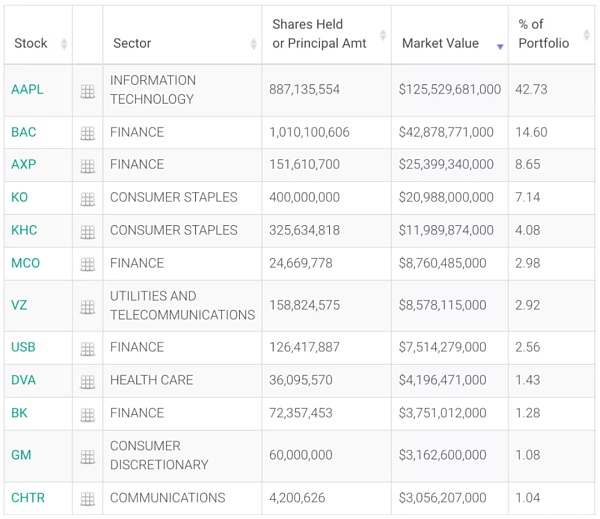Sort by the Sector column header

[x=132, y=44]
